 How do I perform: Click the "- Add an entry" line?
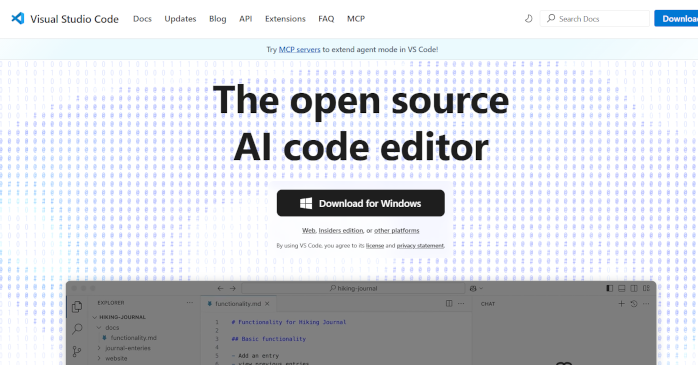tap(256, 356)
